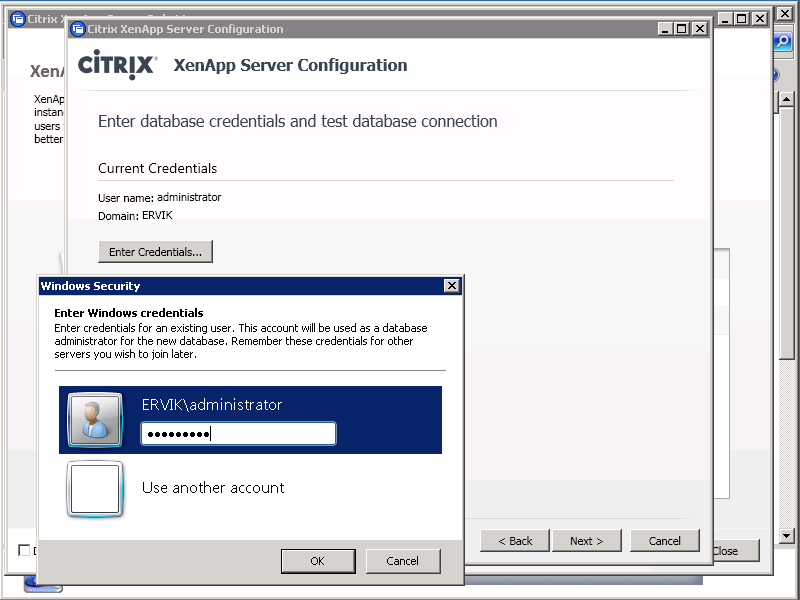The image size is (800, 600).
Task: Close the Windows Security dialog with X
Action: point(452,286)
